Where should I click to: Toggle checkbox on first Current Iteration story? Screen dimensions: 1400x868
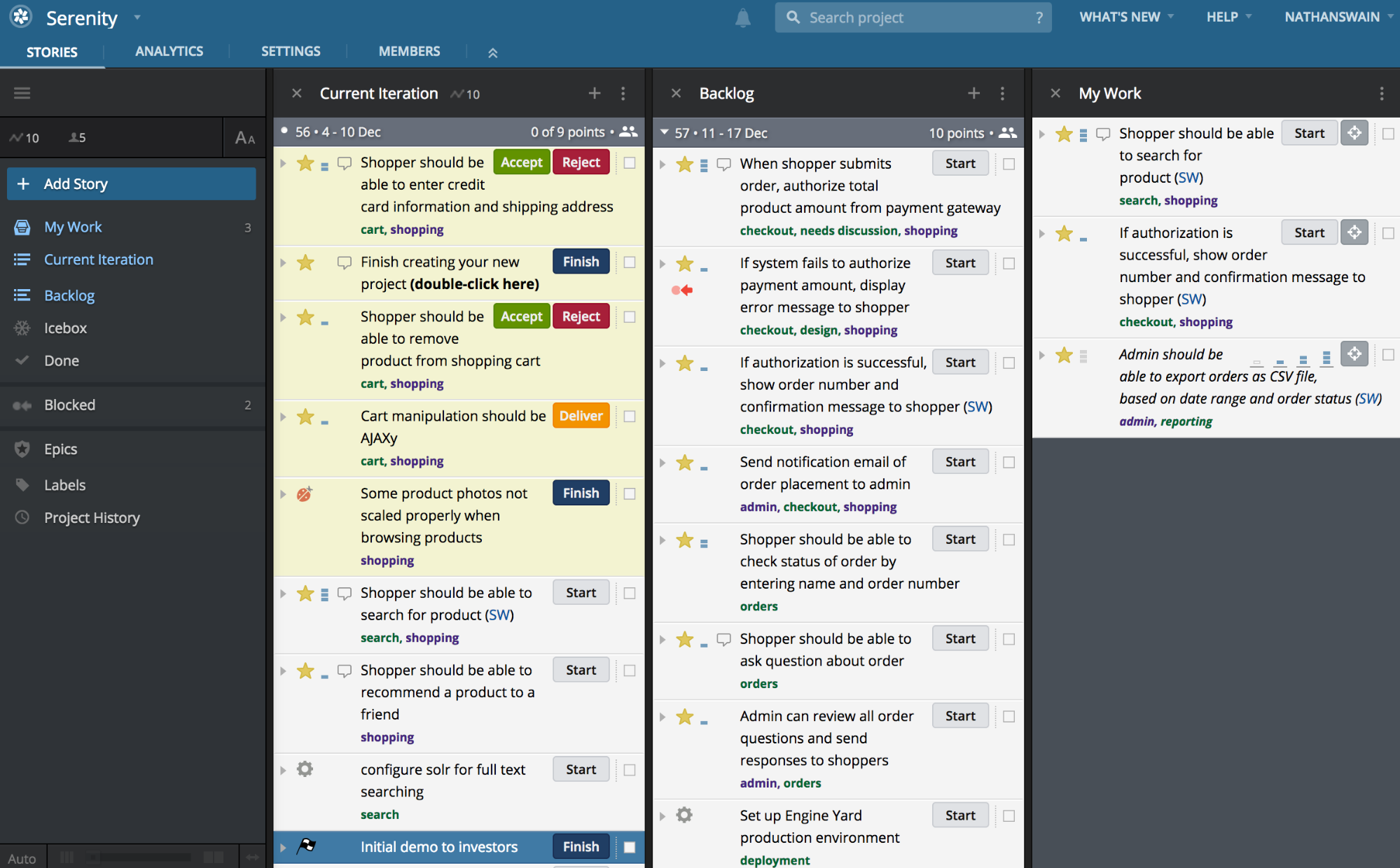(629, 162)
